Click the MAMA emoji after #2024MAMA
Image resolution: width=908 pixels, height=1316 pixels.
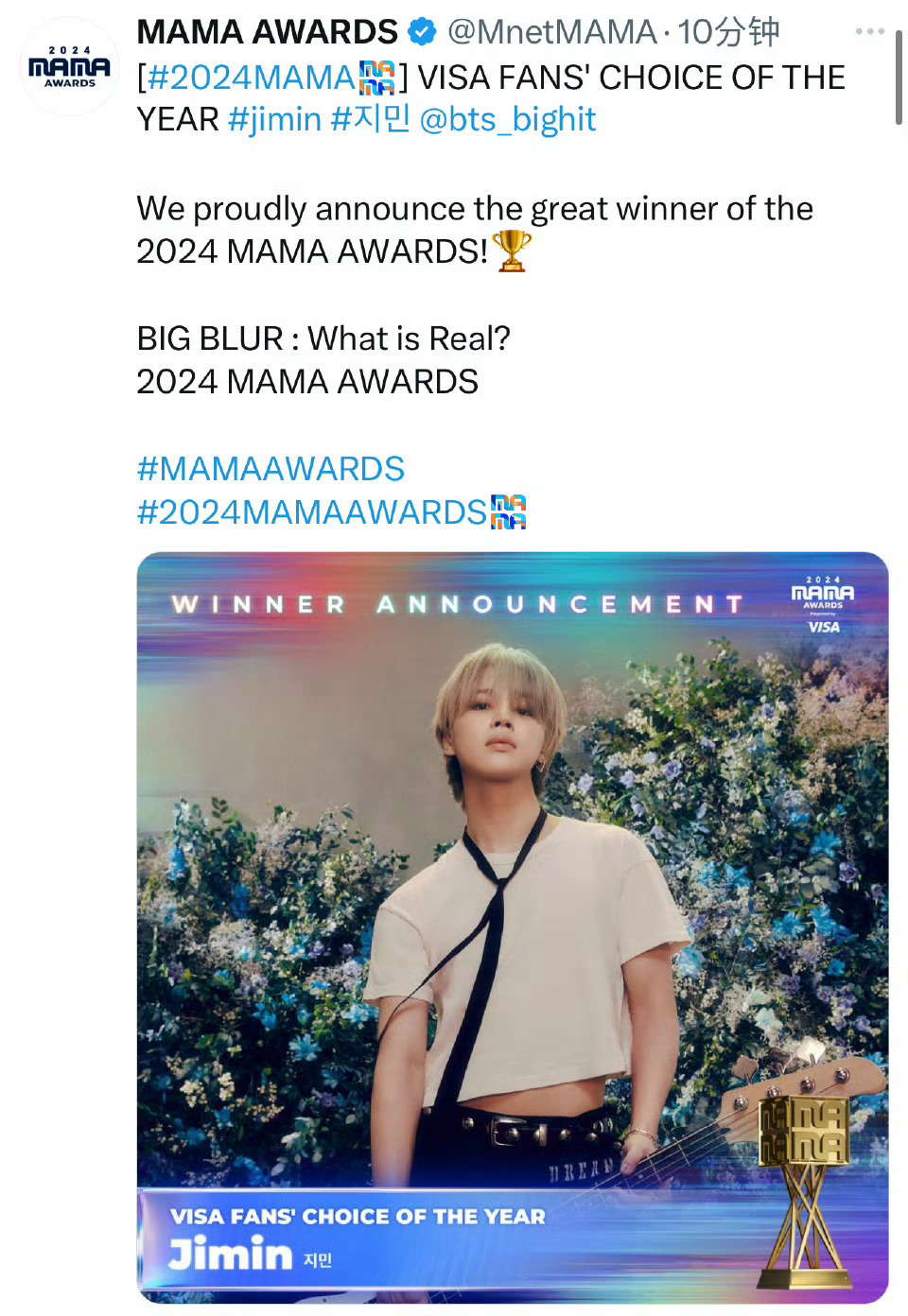tap(377, 78)
